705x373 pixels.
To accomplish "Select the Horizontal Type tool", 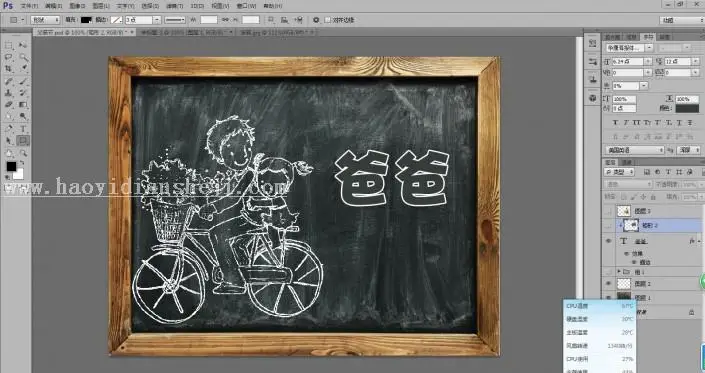I will [23, 129].
